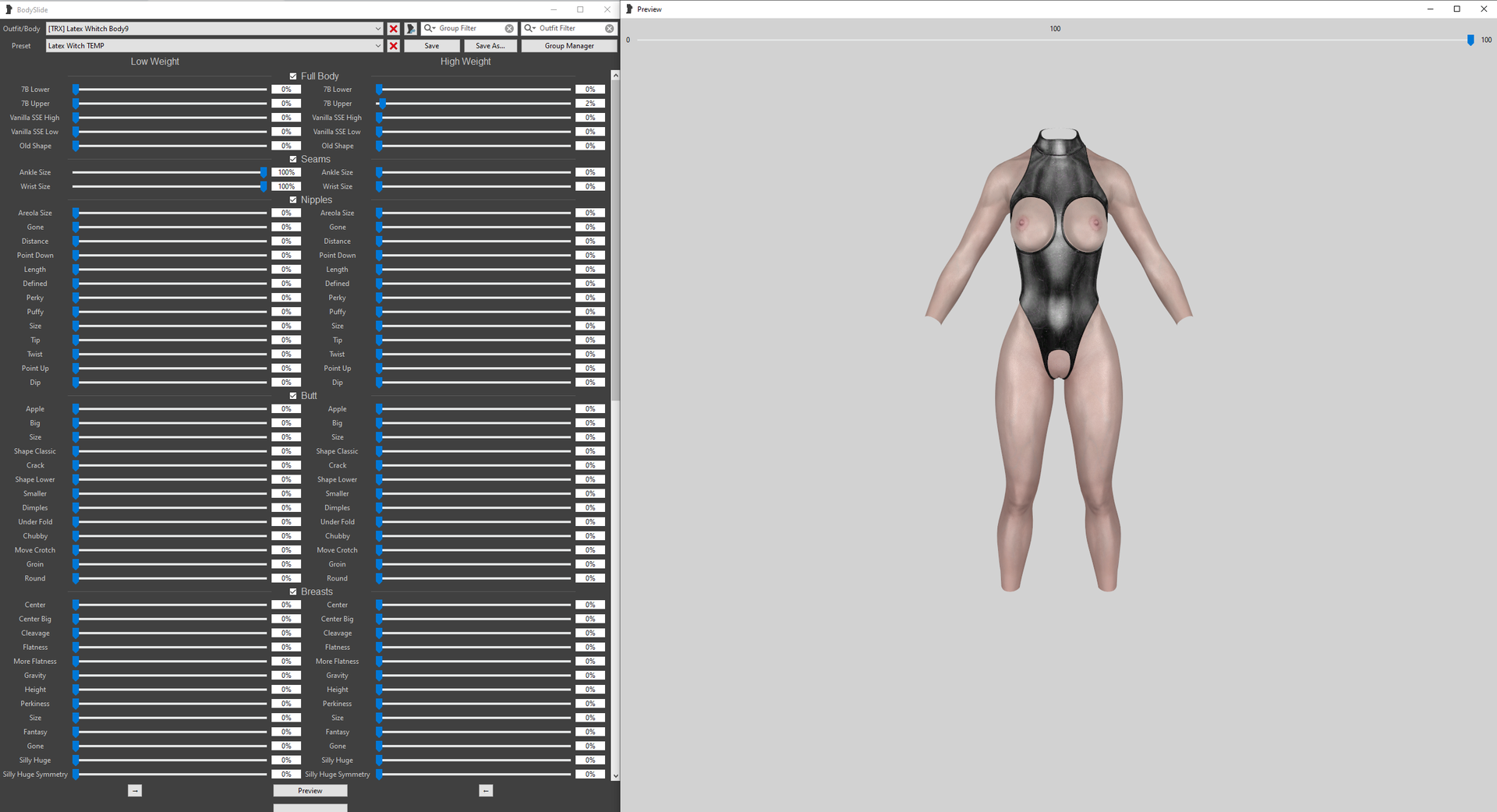Click the High Weight 7B Upper 2% value field
1497x812 pixels.
click(x=590, y=104)
